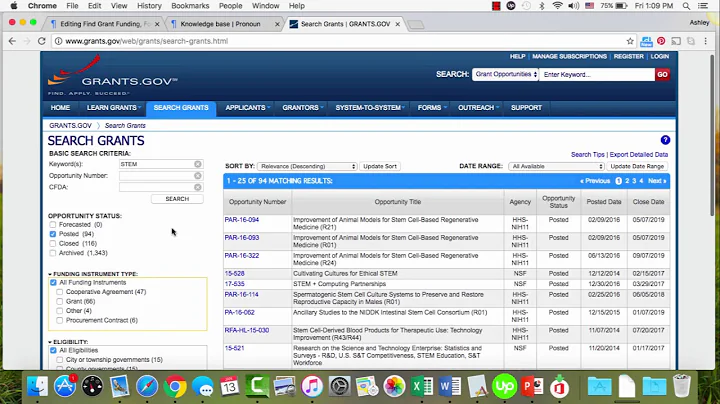This screenshot has width=720, height=404.
Task: Open the Pinterest extension icon
Action: (x=661, y=41)
